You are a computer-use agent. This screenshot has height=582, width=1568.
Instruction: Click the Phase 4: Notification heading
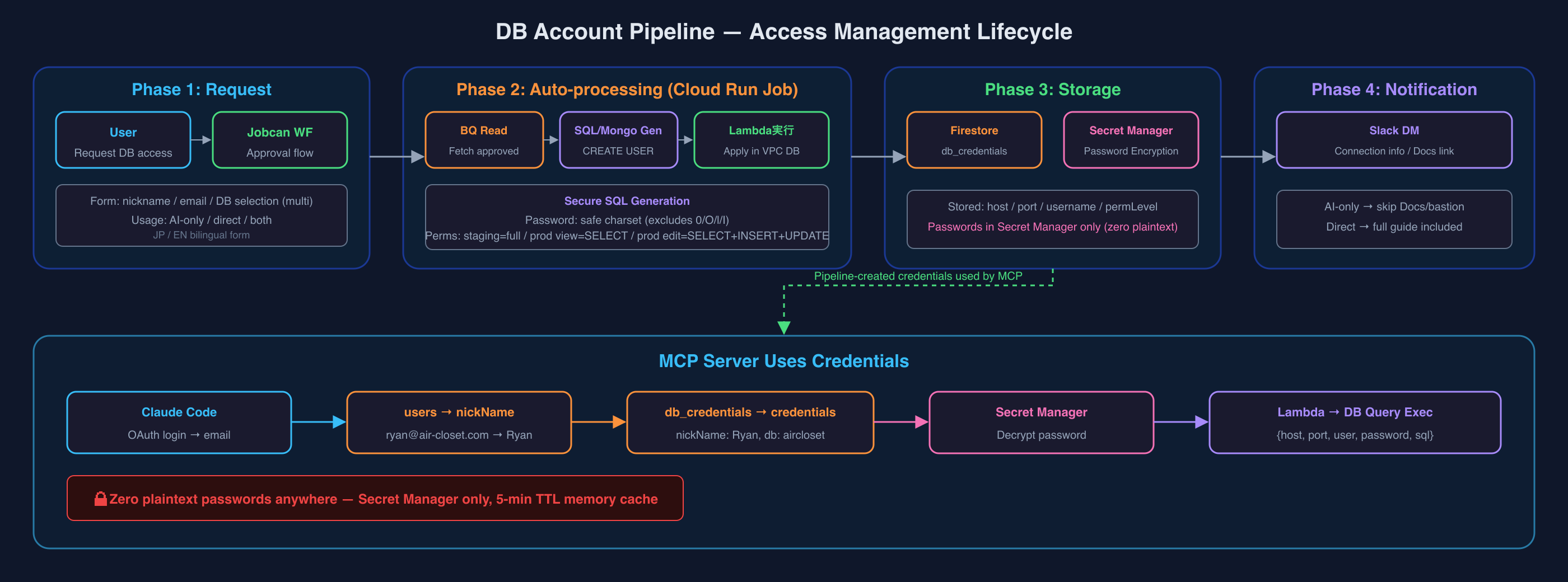[1394, 90]
